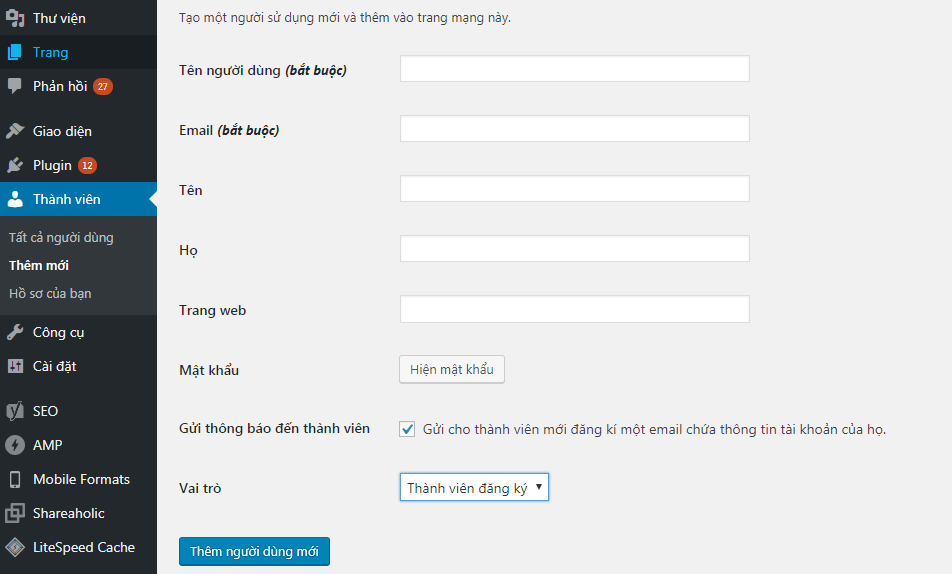Open Phản hồi comments bubble icon

click(x=15, y=86)
